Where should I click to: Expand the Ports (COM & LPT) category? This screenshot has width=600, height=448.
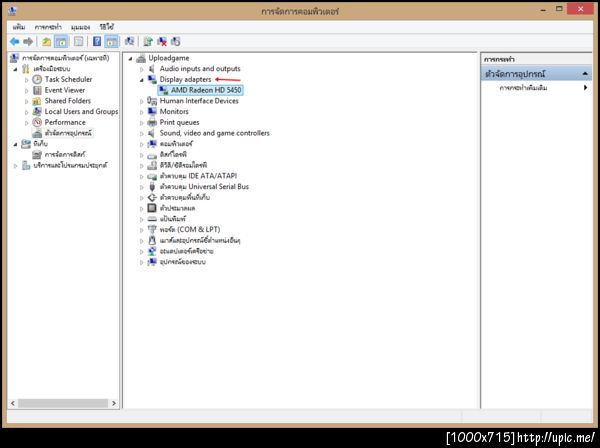(x=141, y=230)
